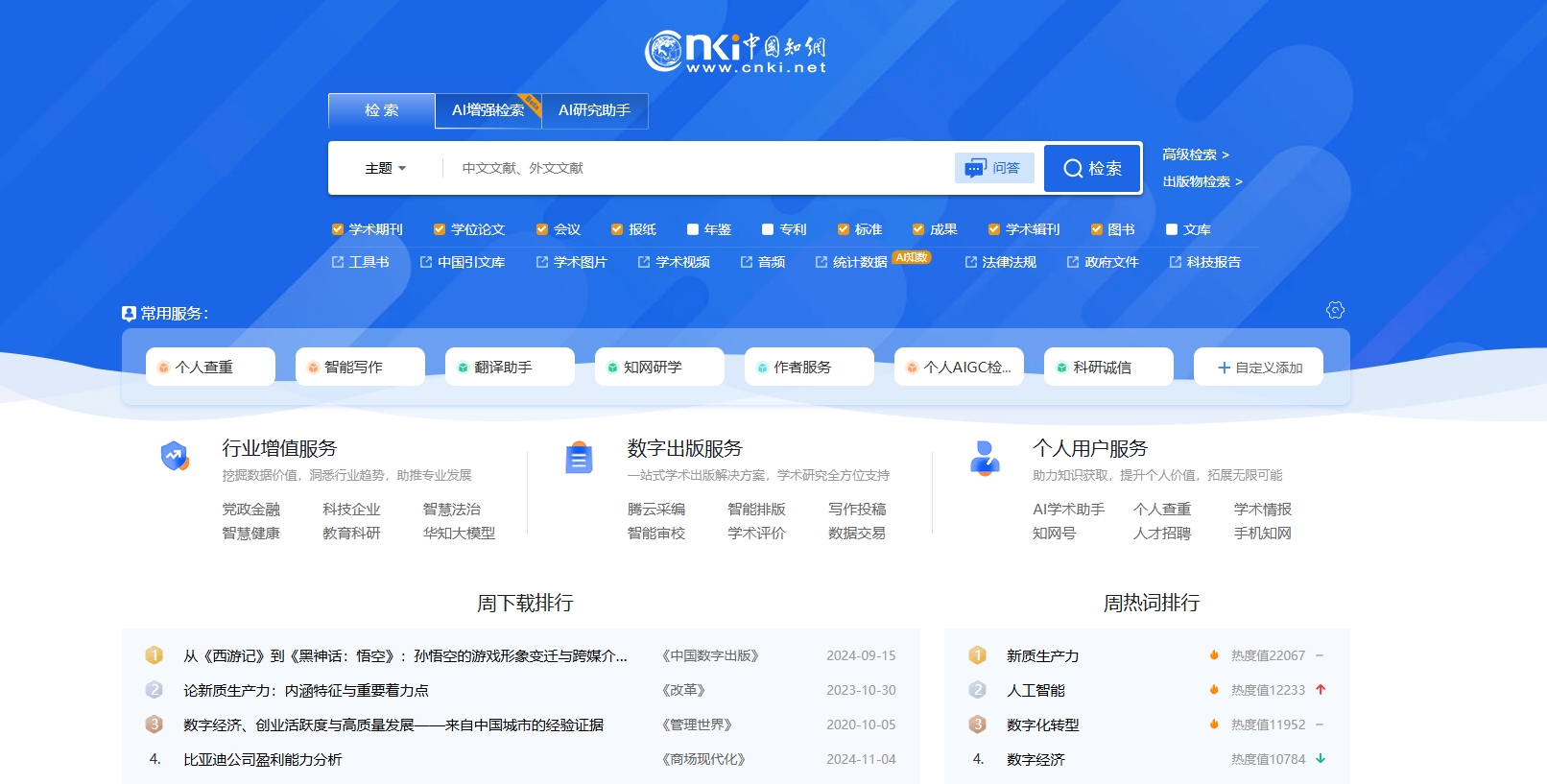Open the 论新质生产力 article title
The height and width of the screenshot is (784, 1547).
306,691
